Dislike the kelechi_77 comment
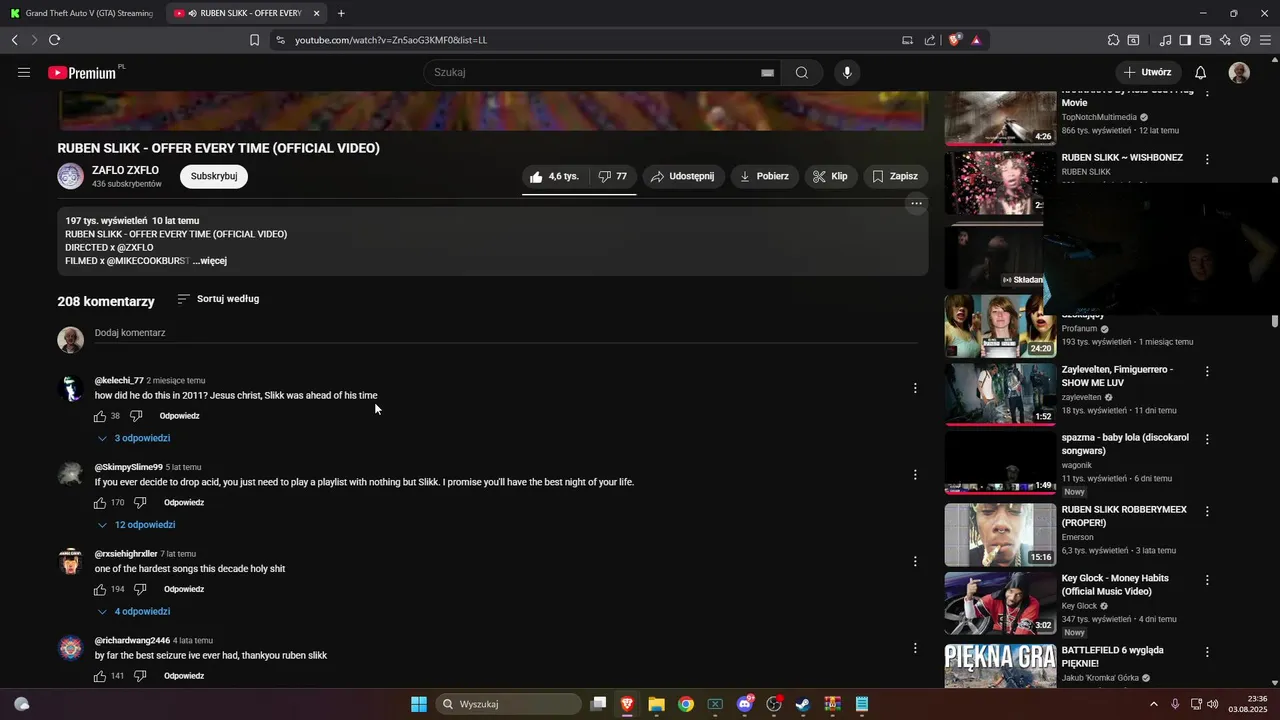1280x720 pixels. pos(137,416)
